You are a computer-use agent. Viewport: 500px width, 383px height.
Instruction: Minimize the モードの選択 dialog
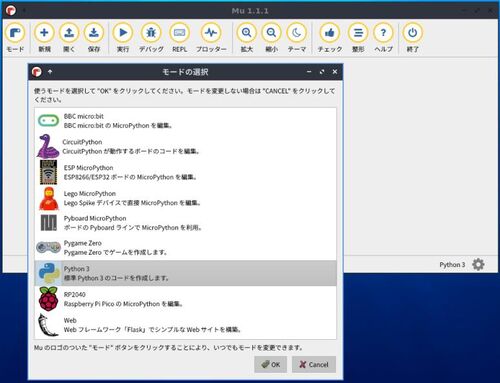309,72
